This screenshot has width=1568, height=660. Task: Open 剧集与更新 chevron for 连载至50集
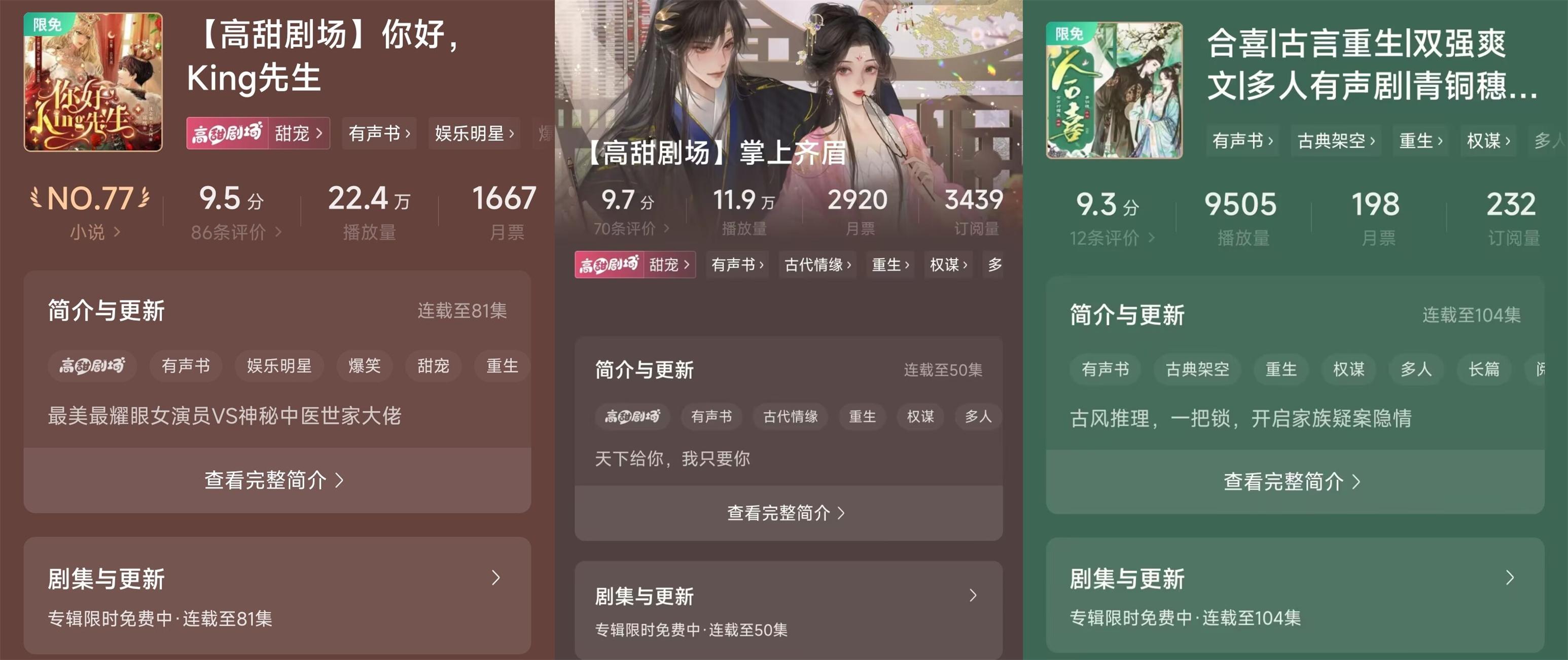click(973, 595)
